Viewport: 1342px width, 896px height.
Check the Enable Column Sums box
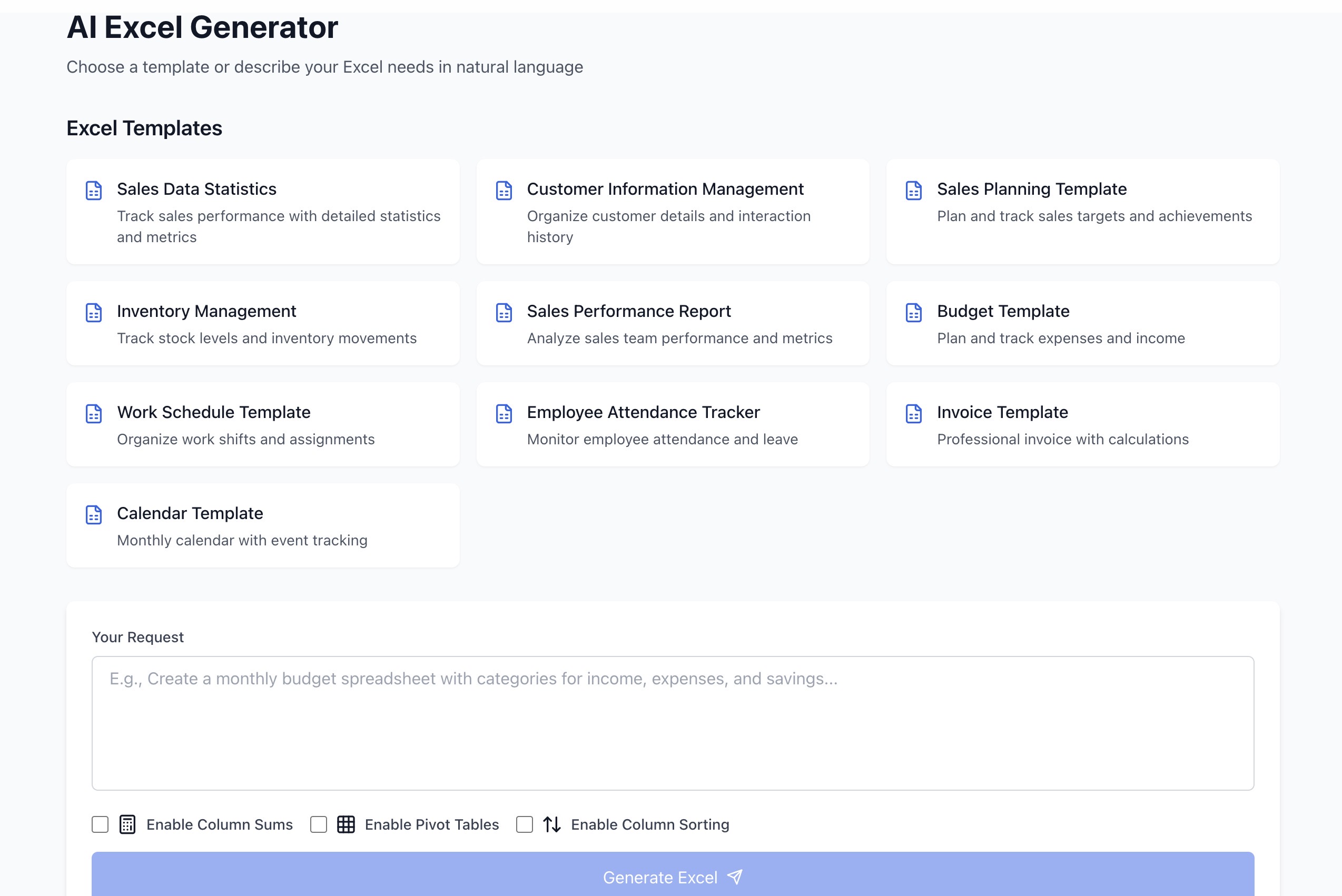coord(100,824)
